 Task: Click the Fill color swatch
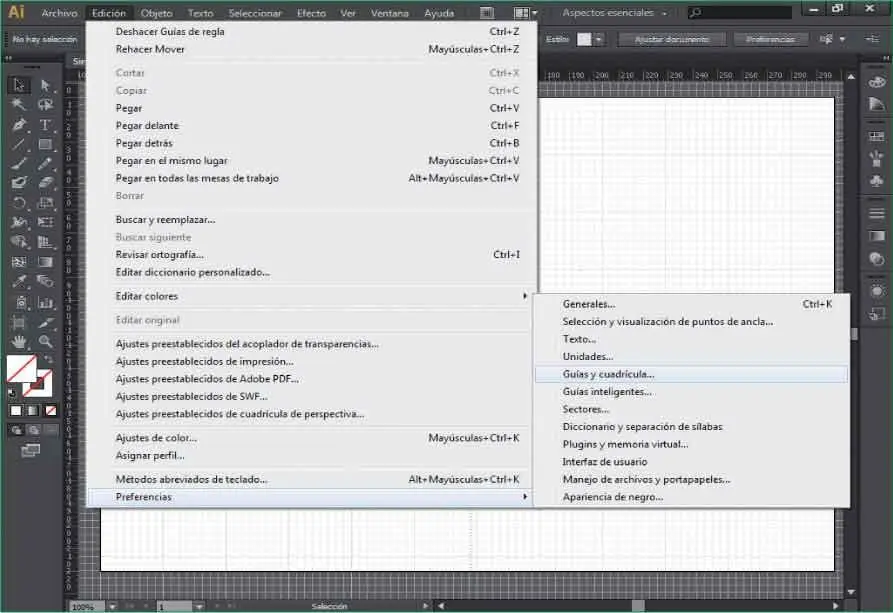coord(22,369)
